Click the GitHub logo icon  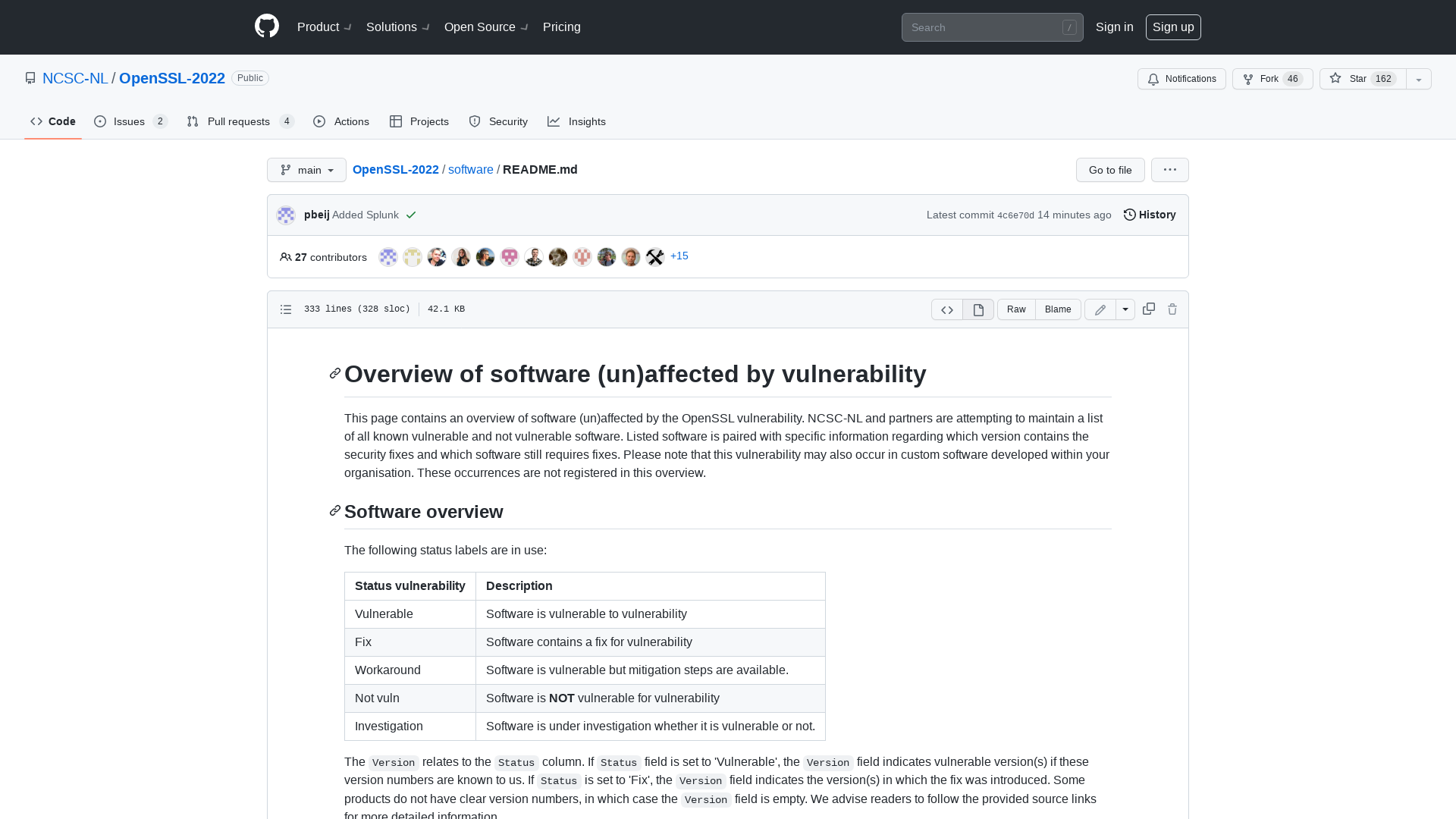pos(266,26)
